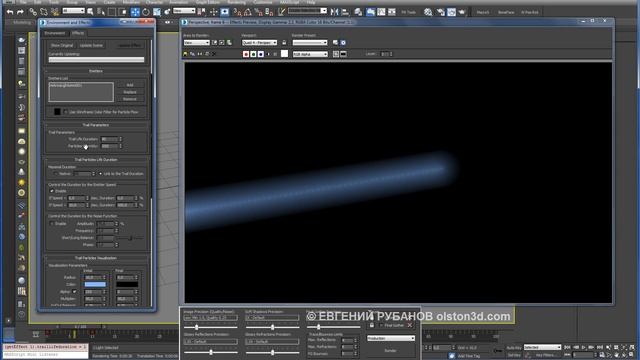This screenshot has width=640, height=360.
Task: Click Remove button beside Emitters List
Action: [x=130, y=99]
